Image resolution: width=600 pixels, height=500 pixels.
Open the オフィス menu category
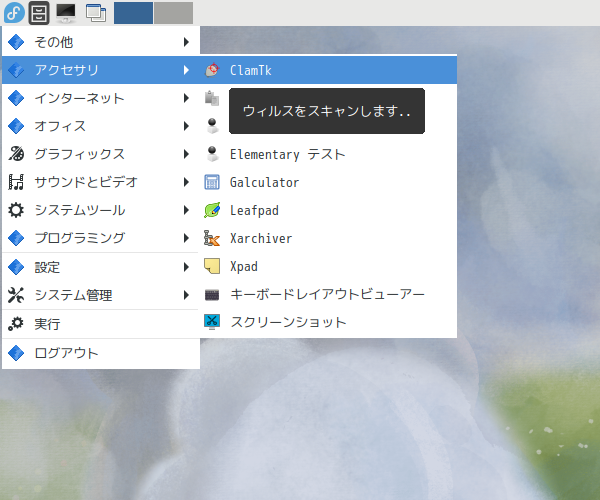pos(101,126)
